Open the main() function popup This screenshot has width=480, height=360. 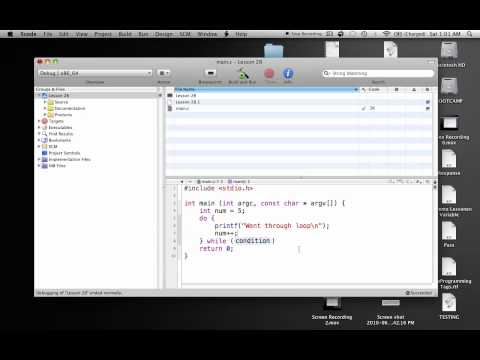coord(239,182)
